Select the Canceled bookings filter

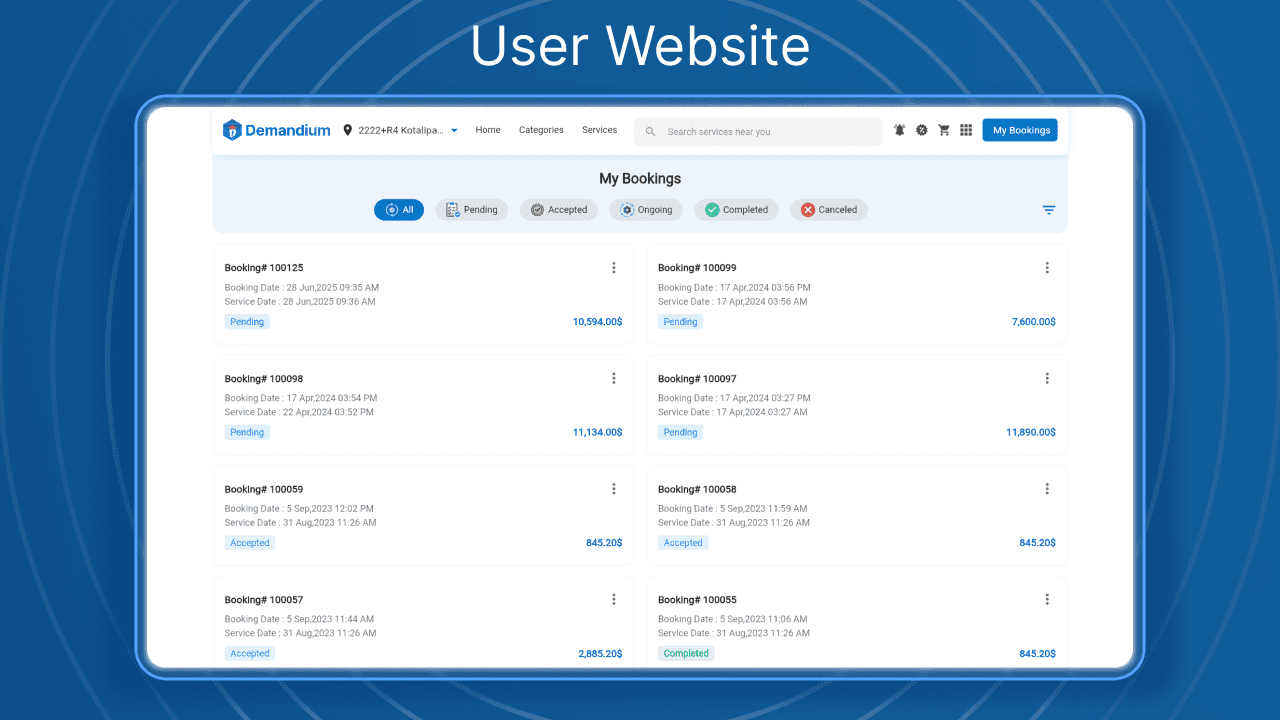[828, 209]
